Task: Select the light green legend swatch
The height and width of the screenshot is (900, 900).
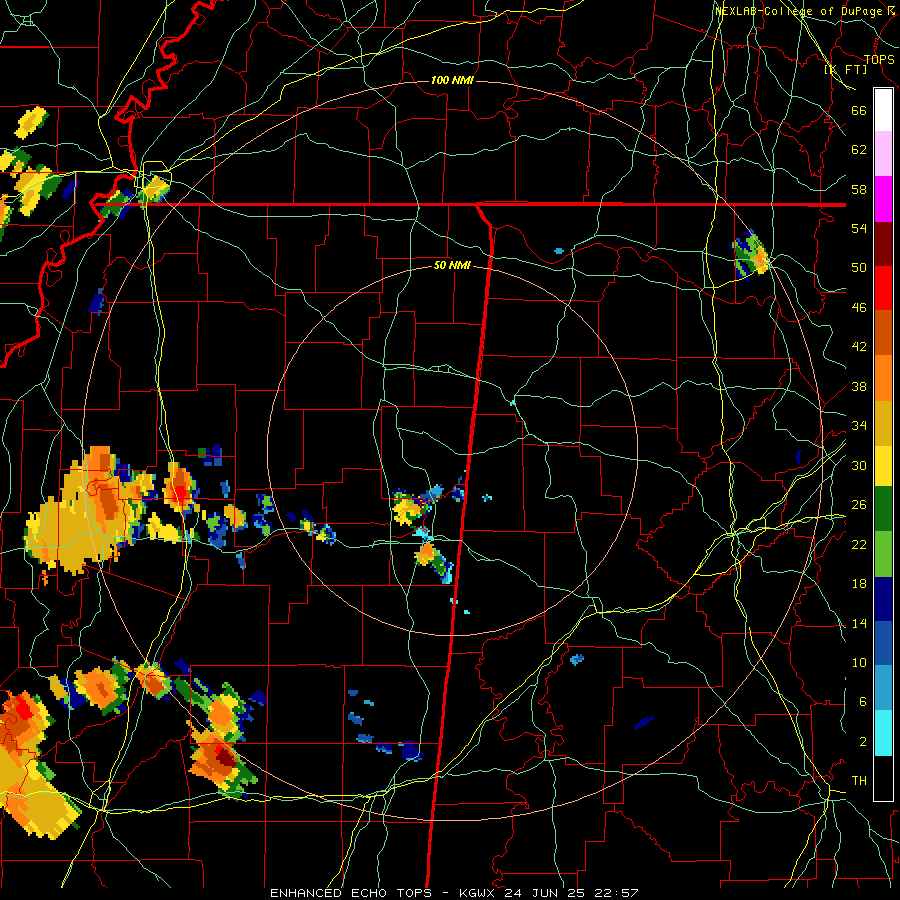Action: (883, 554)
